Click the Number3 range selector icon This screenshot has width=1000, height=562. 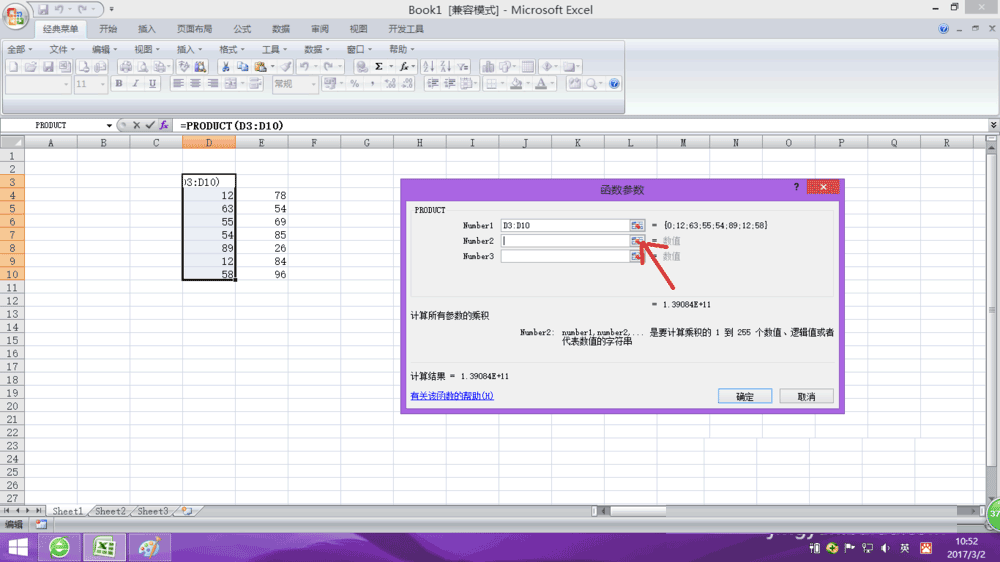(636, 256)
